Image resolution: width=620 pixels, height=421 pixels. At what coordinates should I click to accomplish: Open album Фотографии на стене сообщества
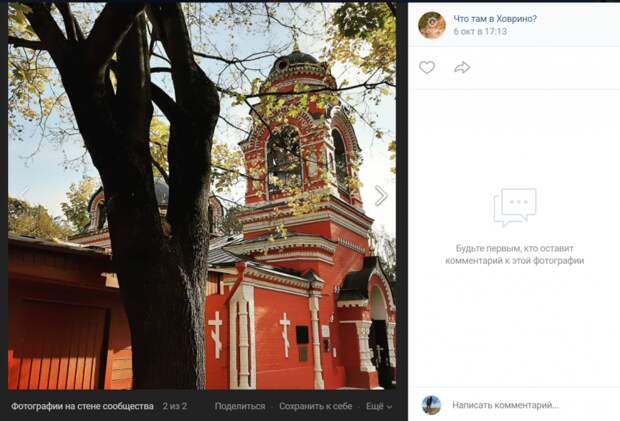pos(82,406)
